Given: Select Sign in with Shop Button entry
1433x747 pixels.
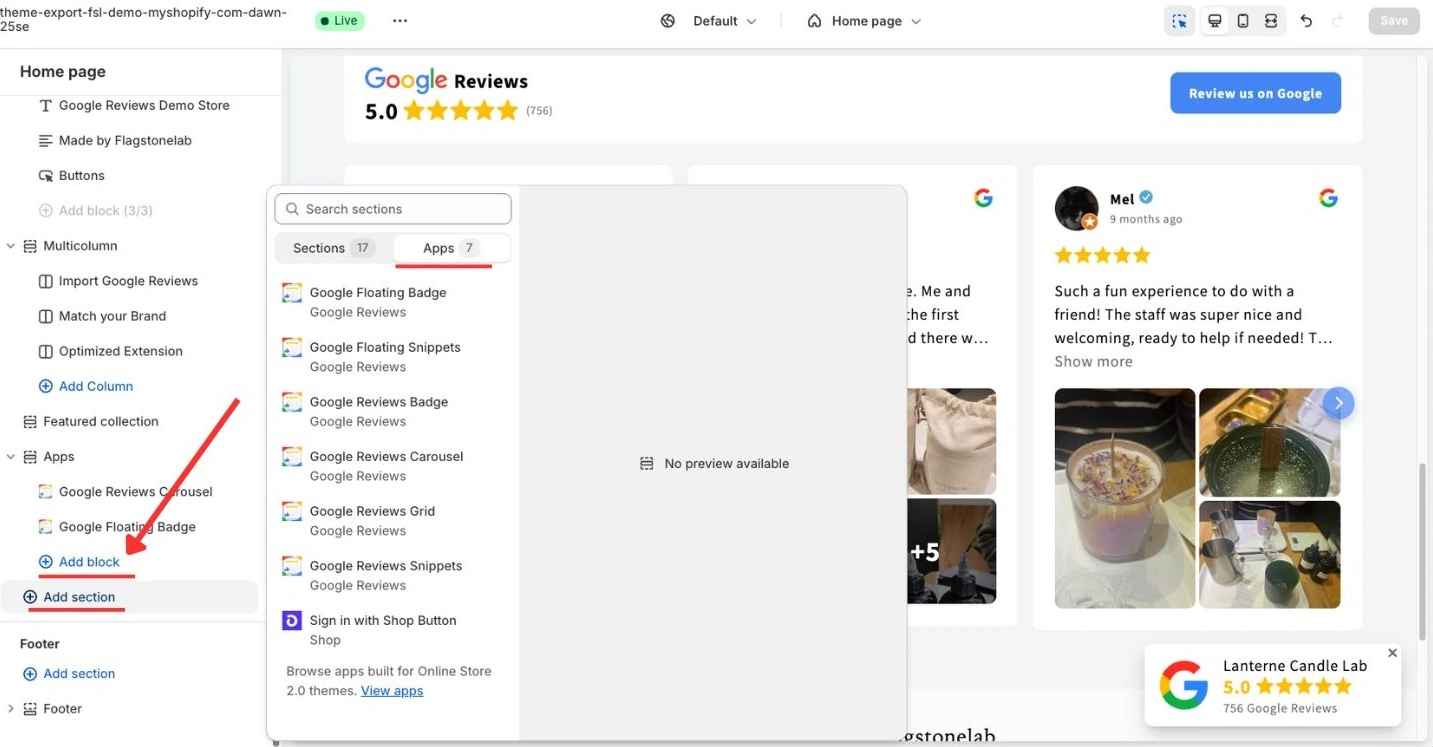Looking at the screenshot, I should [393, 630].
